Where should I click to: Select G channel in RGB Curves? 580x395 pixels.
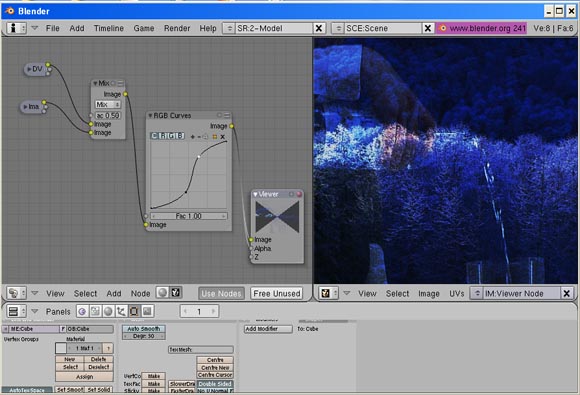[x=172, y=136]
